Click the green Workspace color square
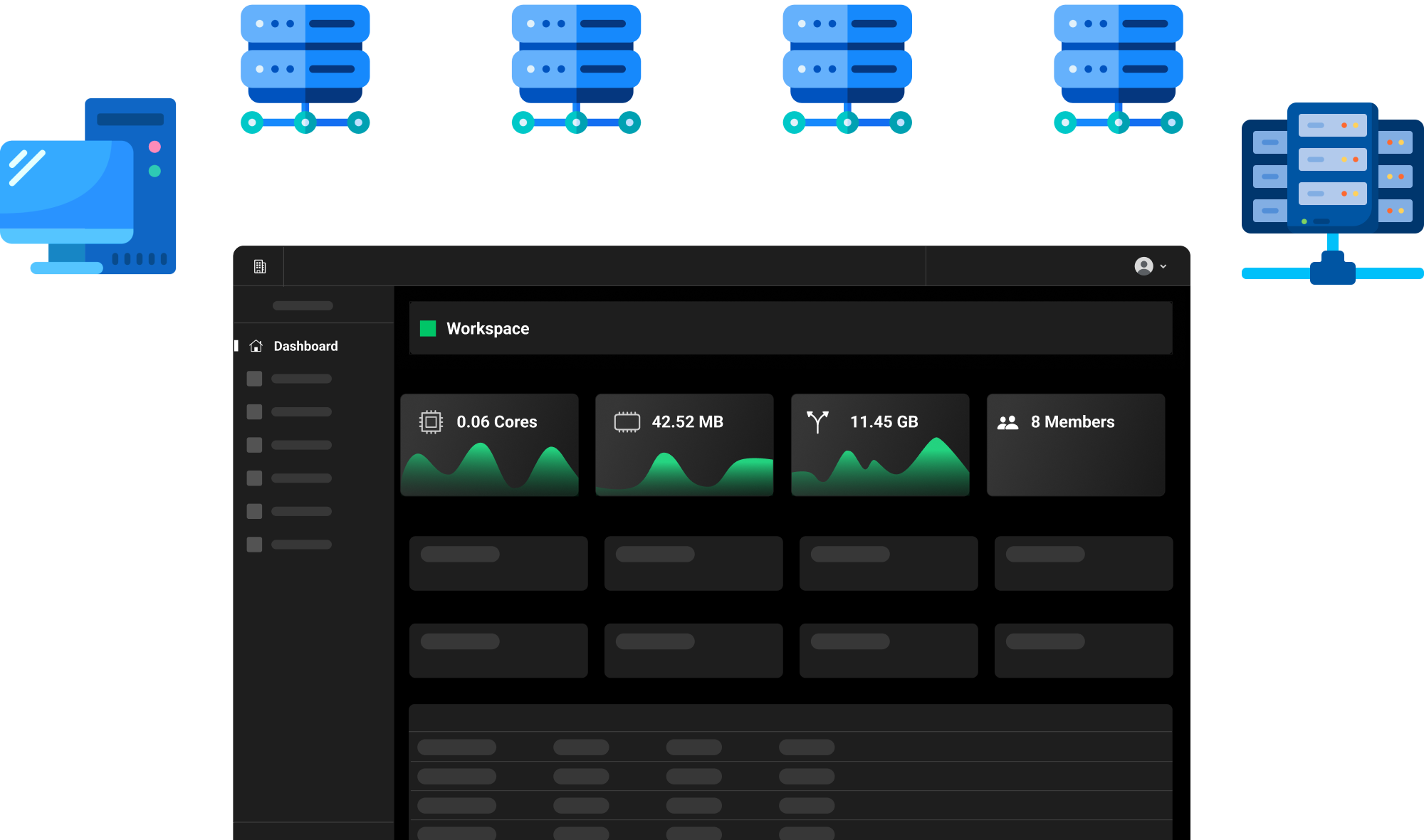This screenshot has height=840, width=1424. [x=428, y=328]
